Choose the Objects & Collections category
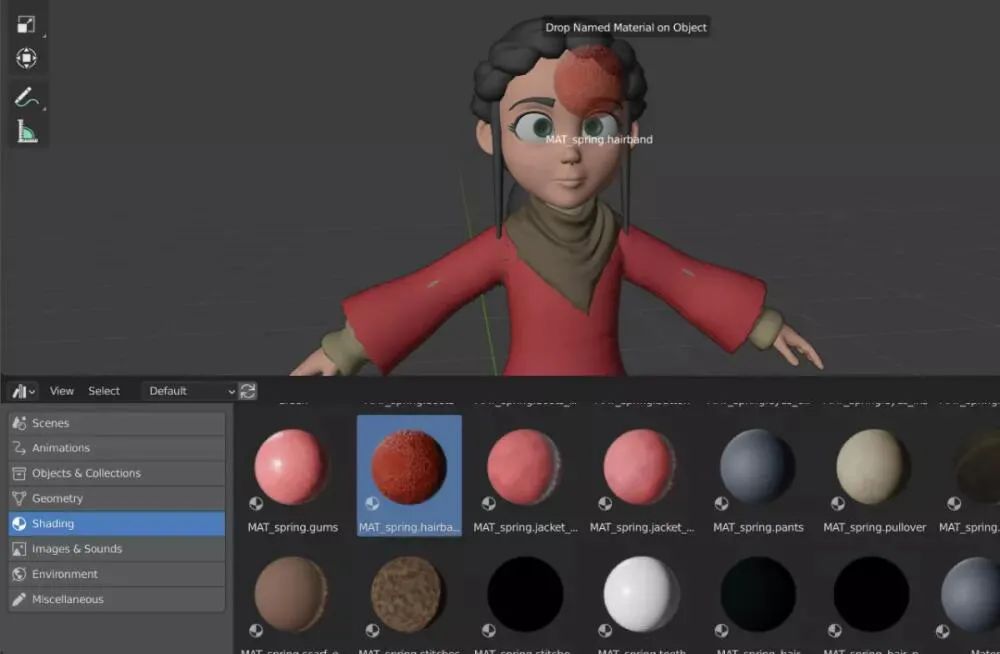The image size is (1000, 654). (x=116, y=473)
